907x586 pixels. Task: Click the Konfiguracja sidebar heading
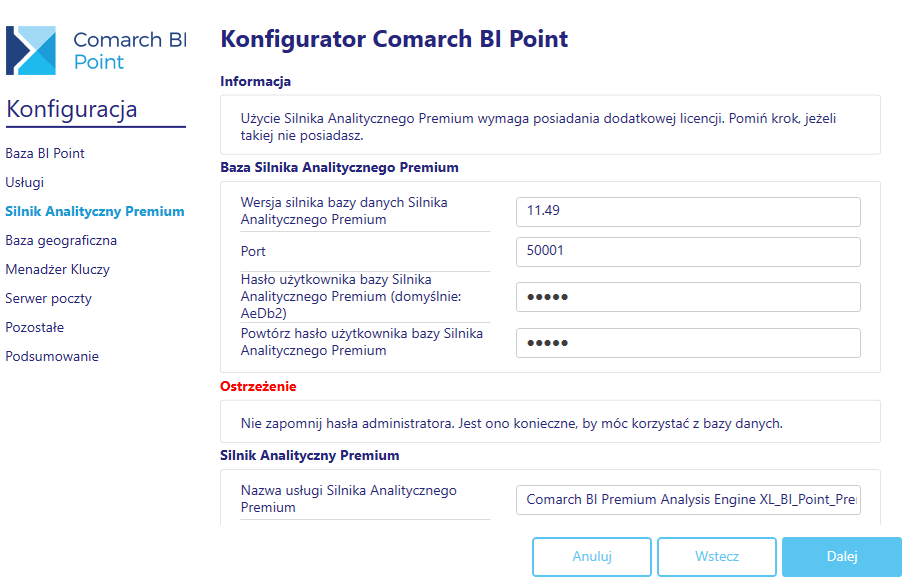pos(72,109)
